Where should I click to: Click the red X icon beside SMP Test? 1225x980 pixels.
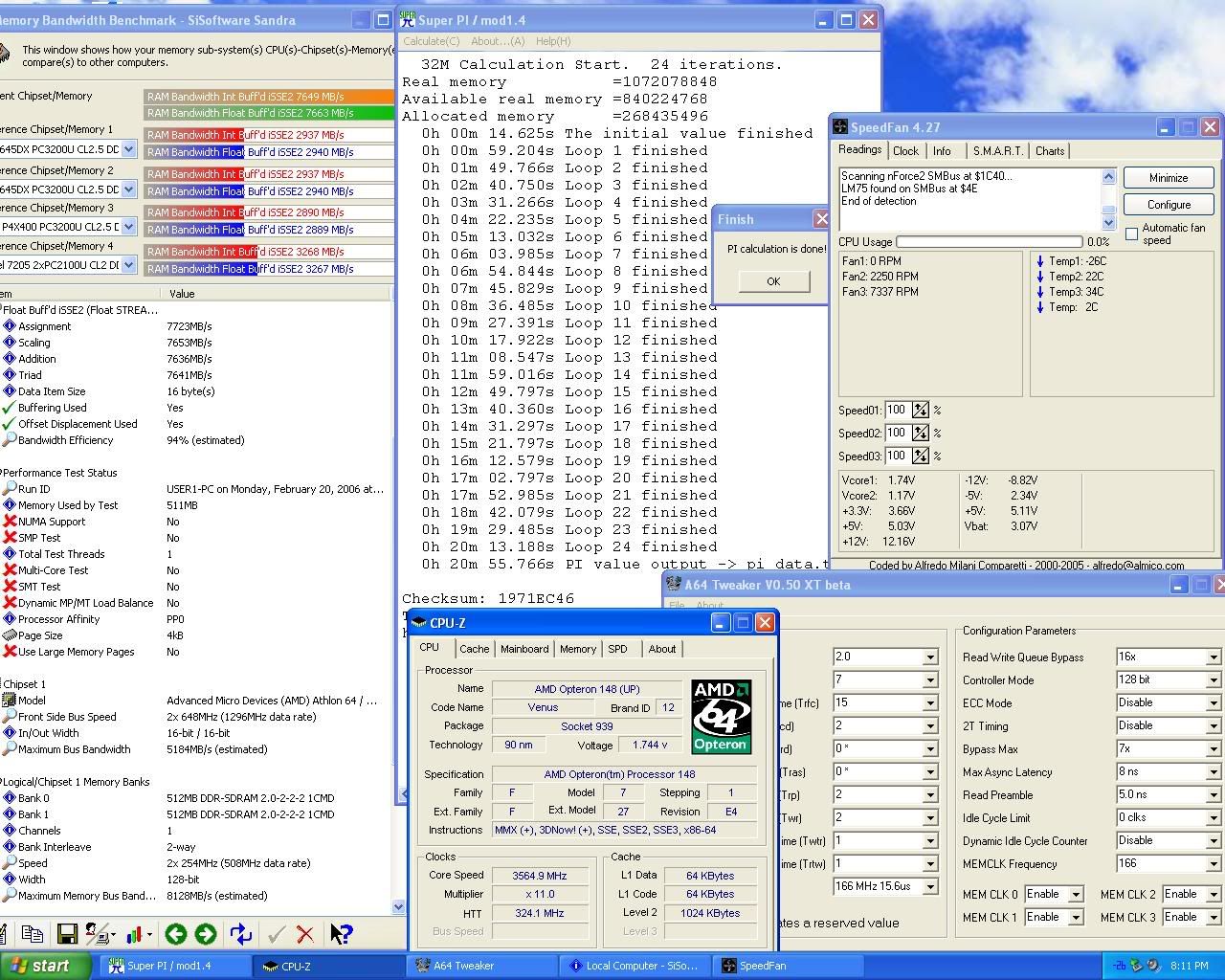[10, 538]
